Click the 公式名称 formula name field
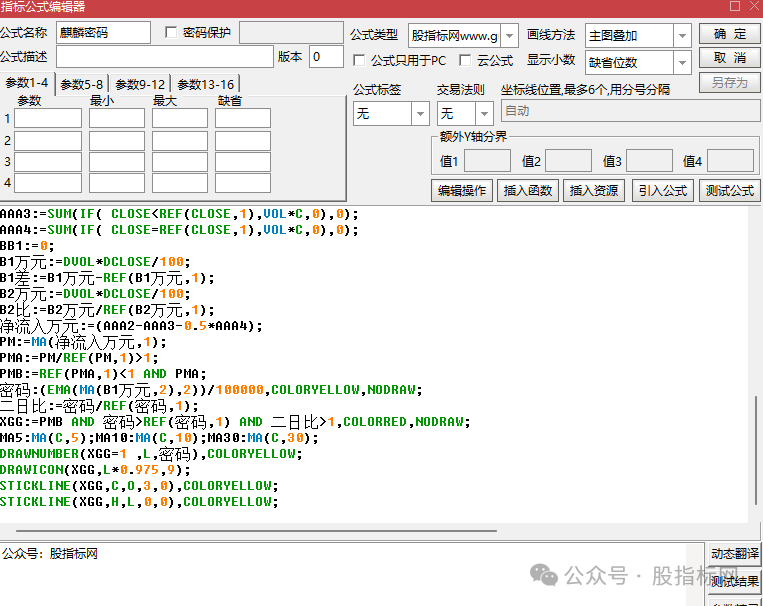The height and width of the screenshot is (606, 763). point(102,33)
